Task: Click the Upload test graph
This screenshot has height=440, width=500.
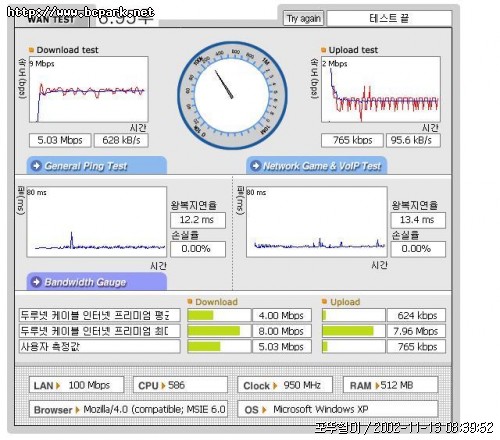Action: click(x=381, y=89)
